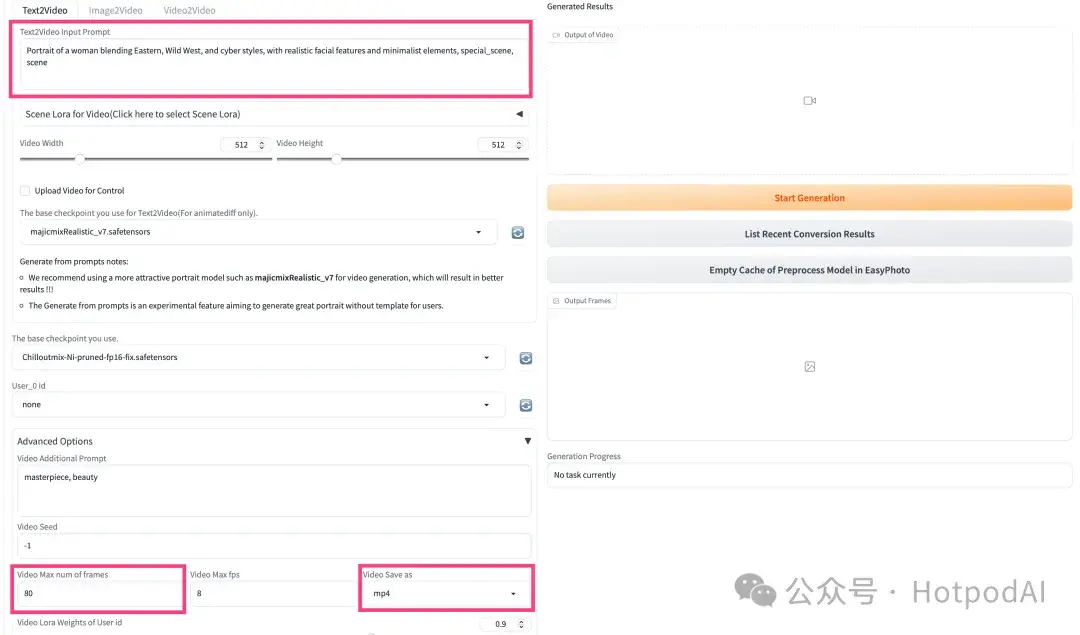This screenshot has width=1080, height=635.
Task: Click the Video Width slider handle
Action: click(x=81, y=159)
